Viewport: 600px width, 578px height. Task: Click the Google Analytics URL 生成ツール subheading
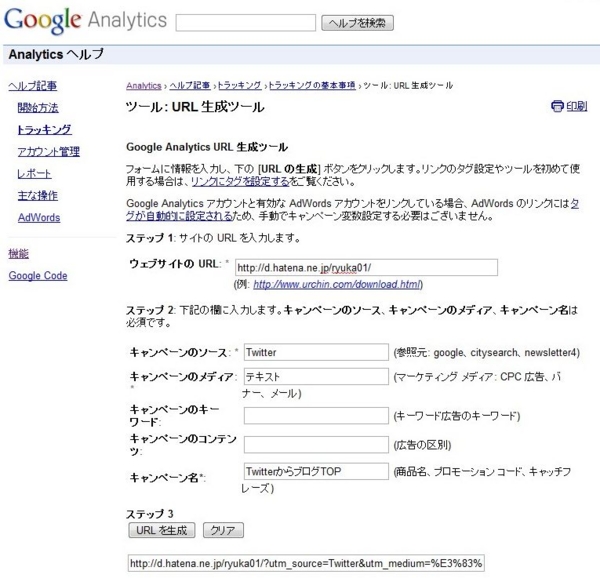coord(207,147)
